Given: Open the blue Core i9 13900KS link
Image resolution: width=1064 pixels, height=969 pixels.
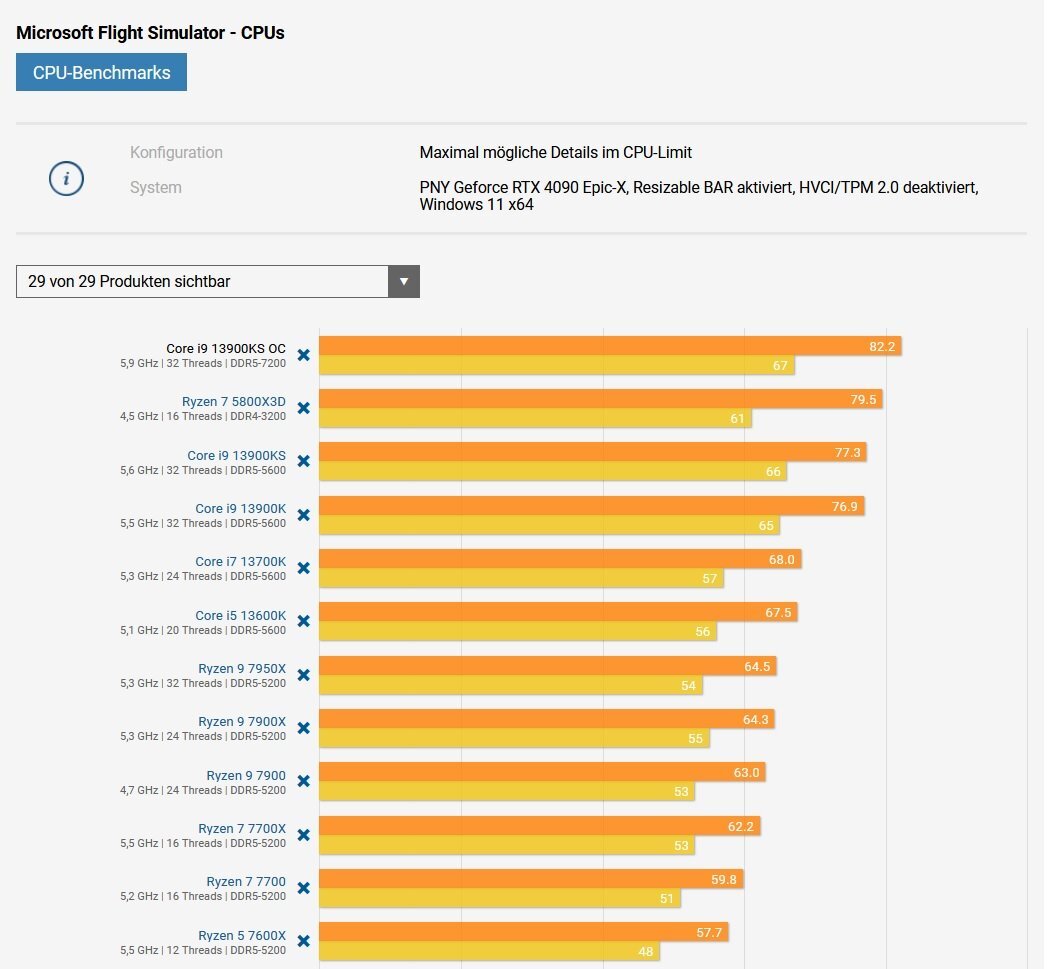Looking at the screenshot, I should click(236, 455).
